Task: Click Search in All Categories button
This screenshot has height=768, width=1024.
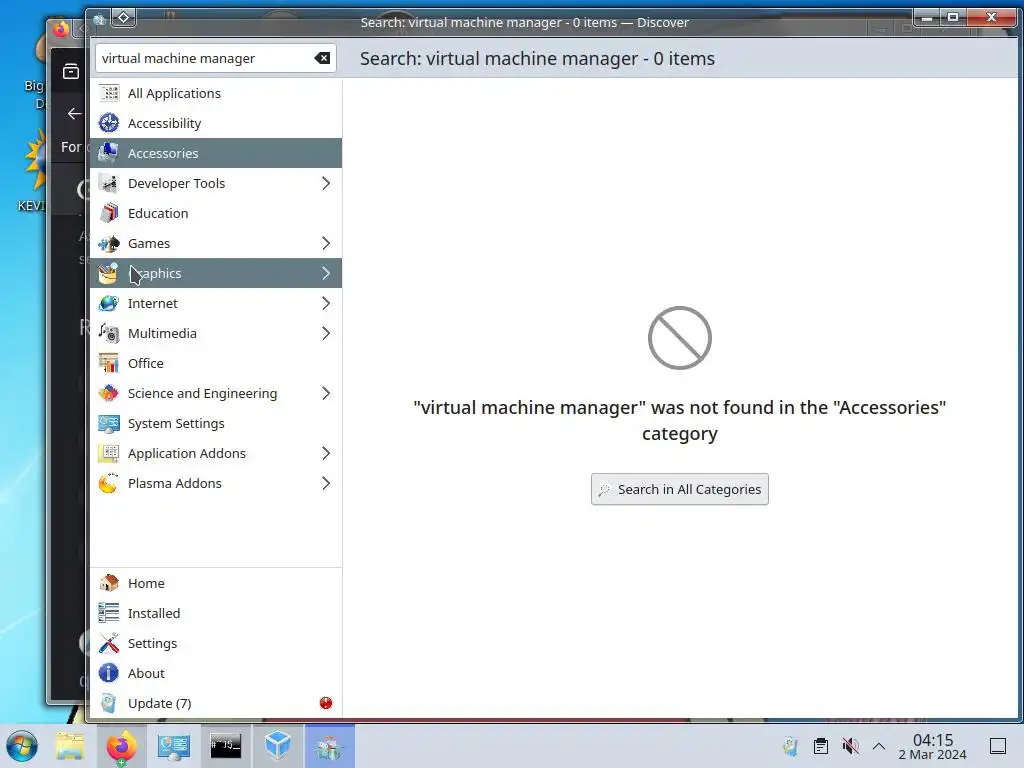Action: [680, 490]
